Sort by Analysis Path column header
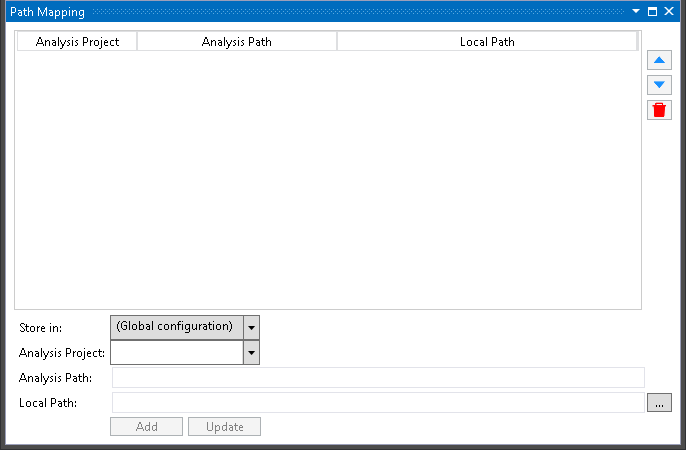Screen dimensions: 686x450 pos(237,42)
